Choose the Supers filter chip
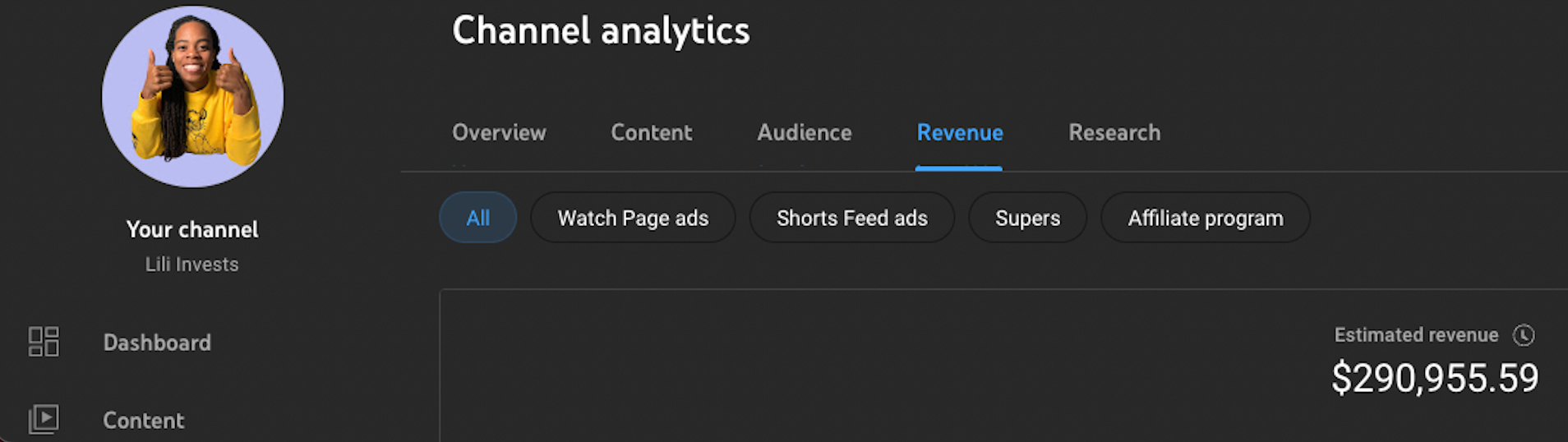 (1027, 218)
